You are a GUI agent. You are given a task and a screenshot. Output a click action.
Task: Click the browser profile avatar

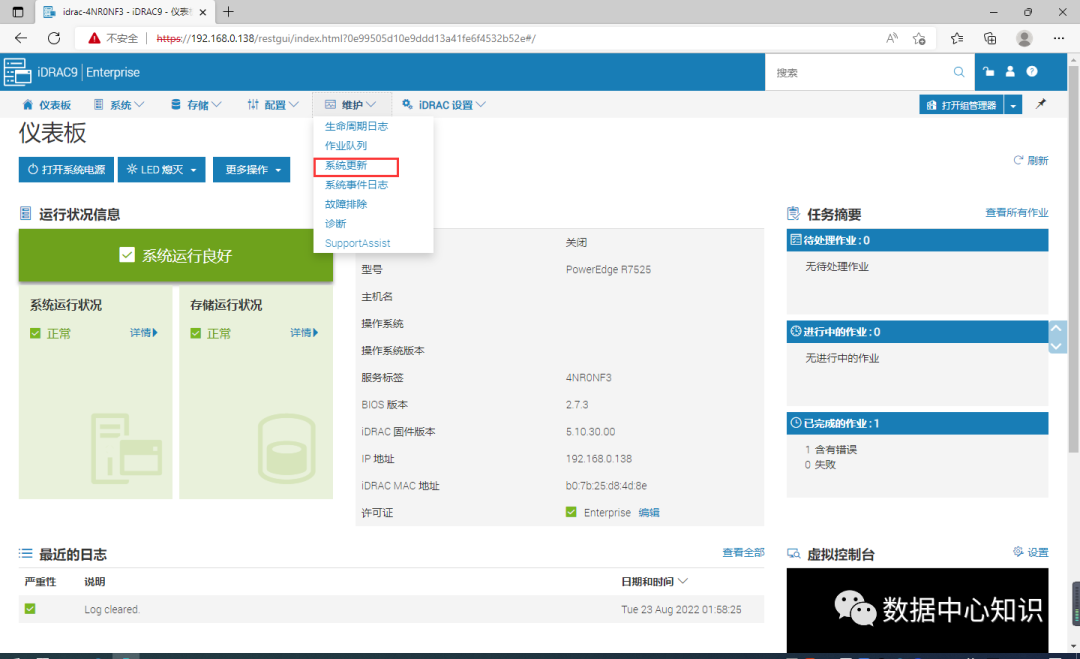[x=1024, y=38]
